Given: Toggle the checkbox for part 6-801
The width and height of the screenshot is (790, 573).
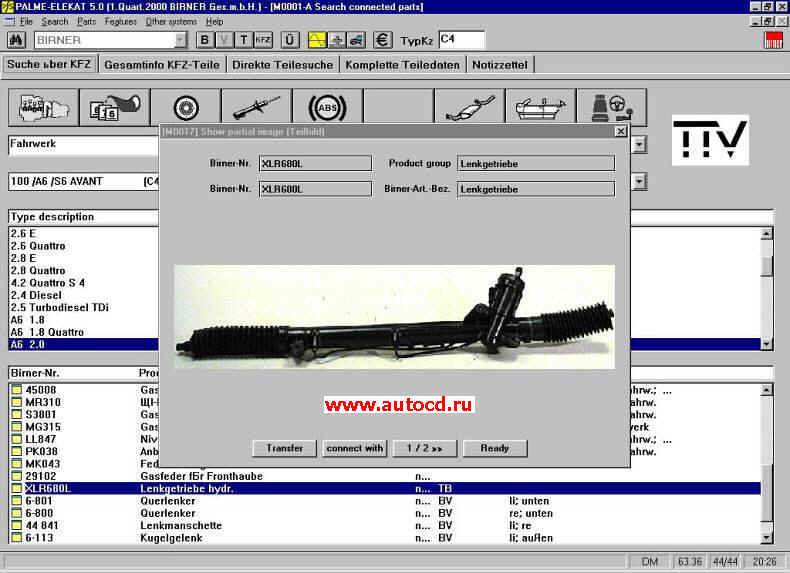Looking at the screenshot, I should click(17, 501).
